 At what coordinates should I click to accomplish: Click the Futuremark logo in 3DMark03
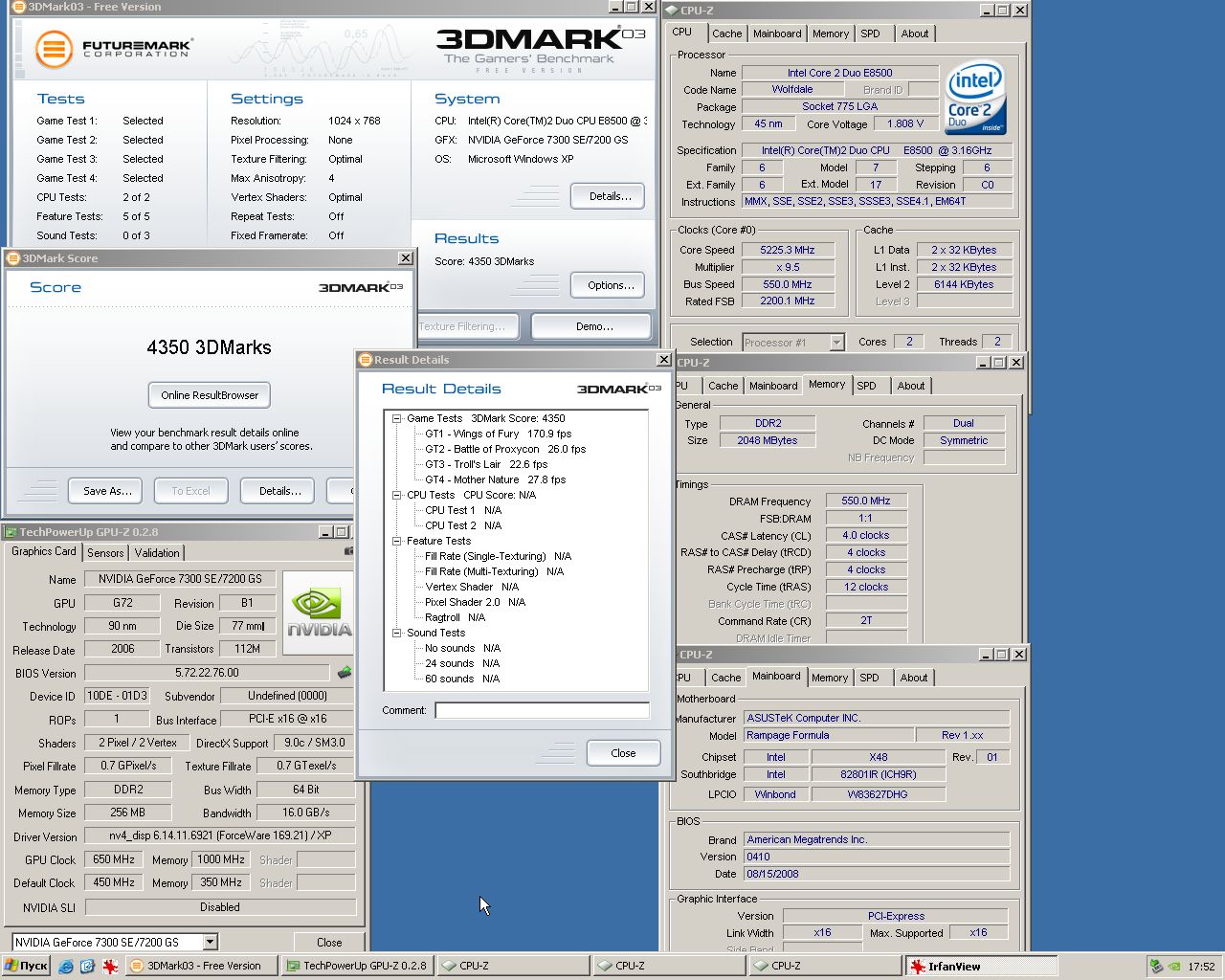(115, 48)
